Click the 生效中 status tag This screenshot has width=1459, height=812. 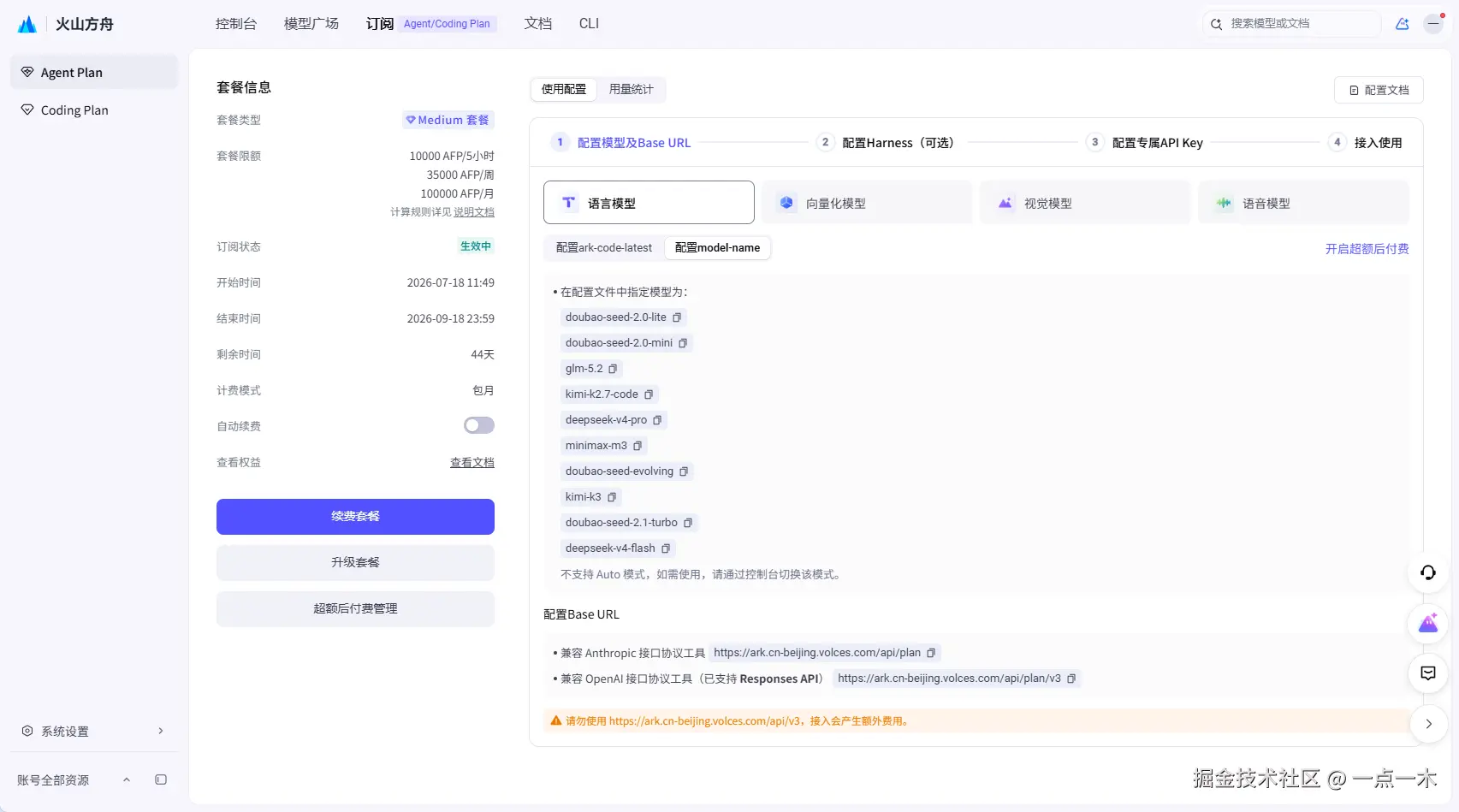click(476, 246)
